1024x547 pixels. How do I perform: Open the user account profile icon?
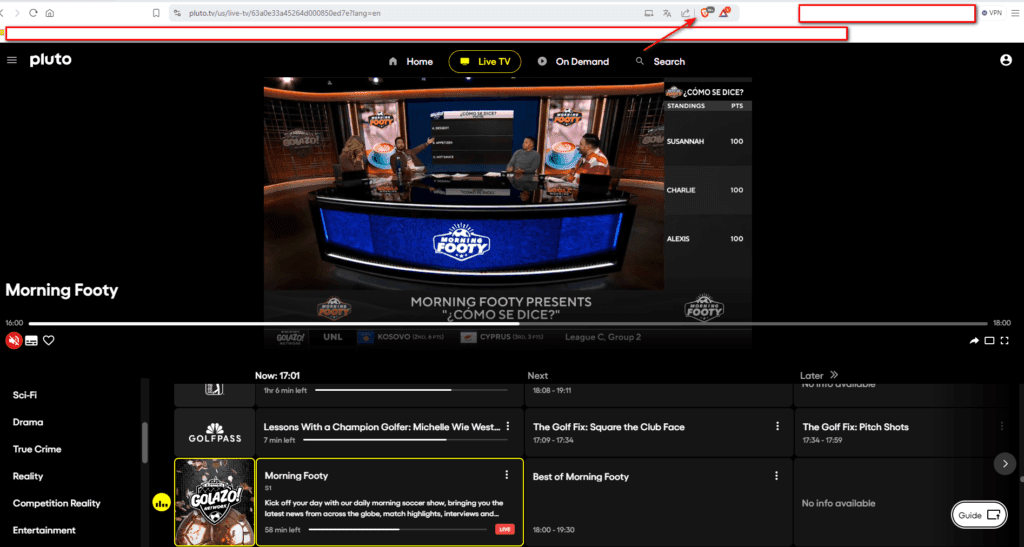[1006, 60]
